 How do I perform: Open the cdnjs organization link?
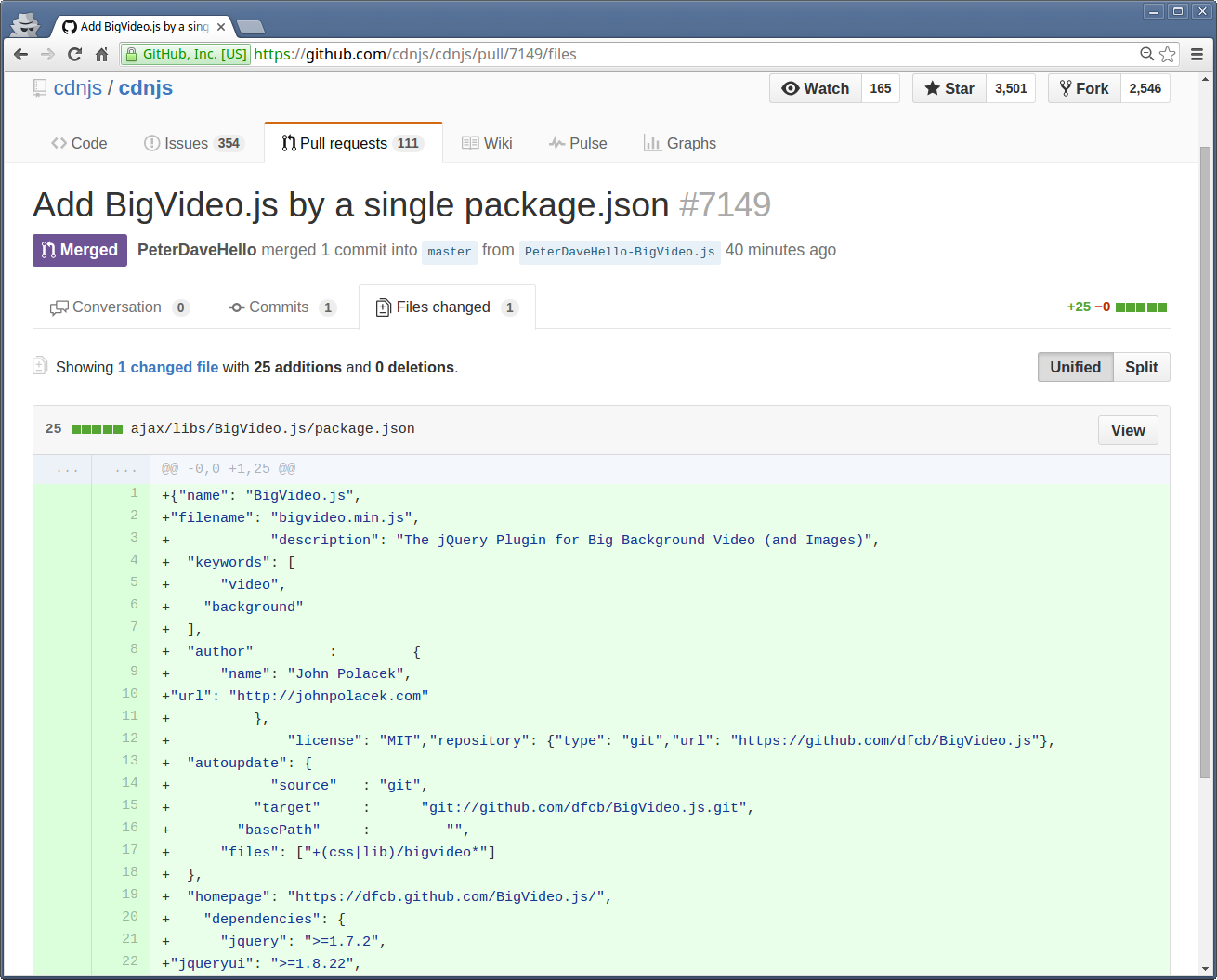[78, 88]
